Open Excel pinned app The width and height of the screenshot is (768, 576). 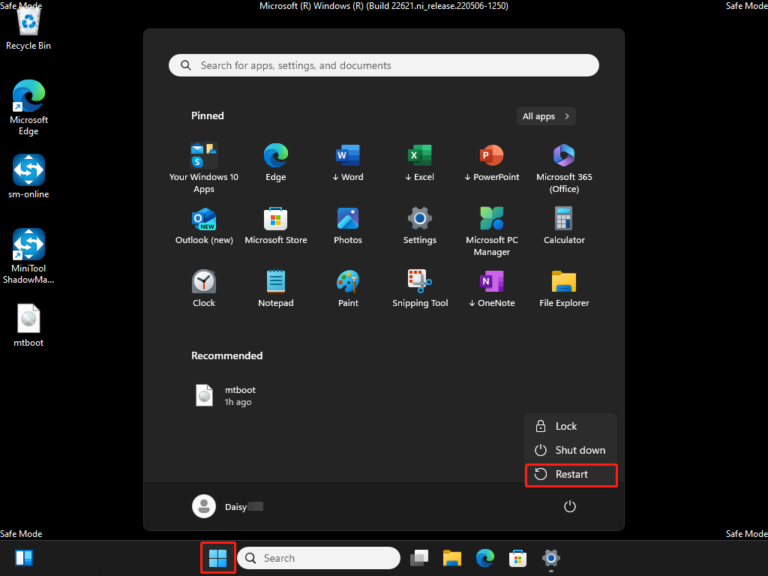420,162
